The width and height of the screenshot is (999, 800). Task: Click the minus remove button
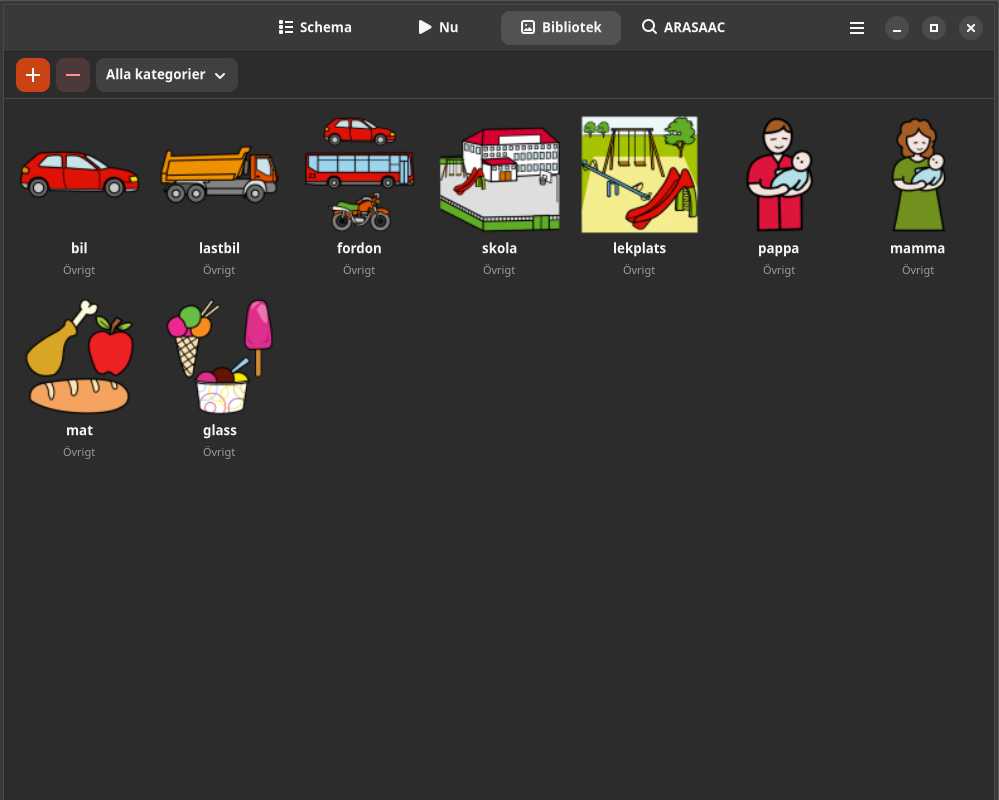[73, 75]
